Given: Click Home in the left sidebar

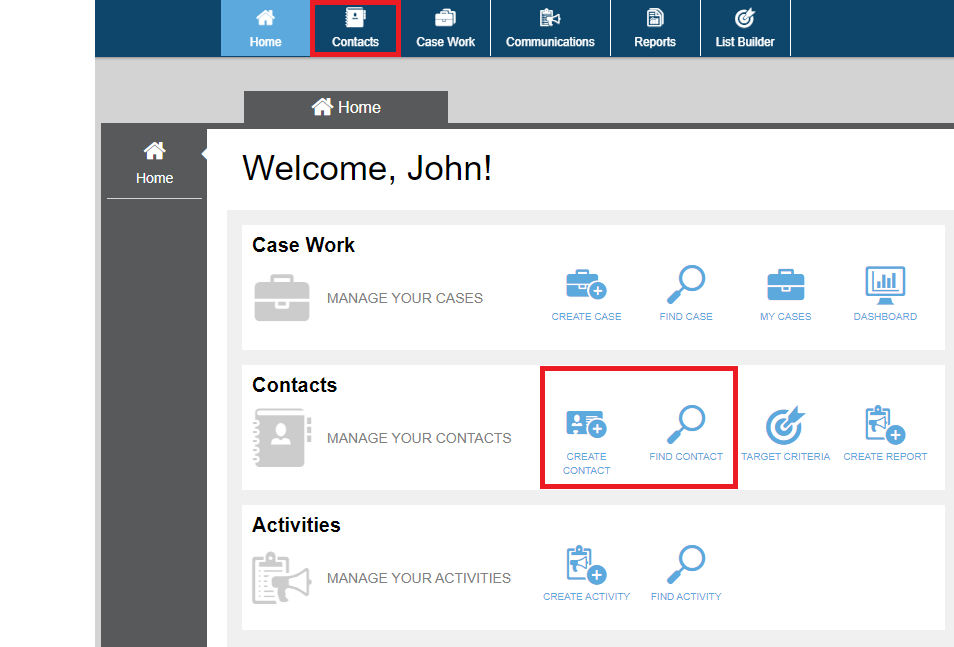Looking at the screenshot, I should click(154, 164).
